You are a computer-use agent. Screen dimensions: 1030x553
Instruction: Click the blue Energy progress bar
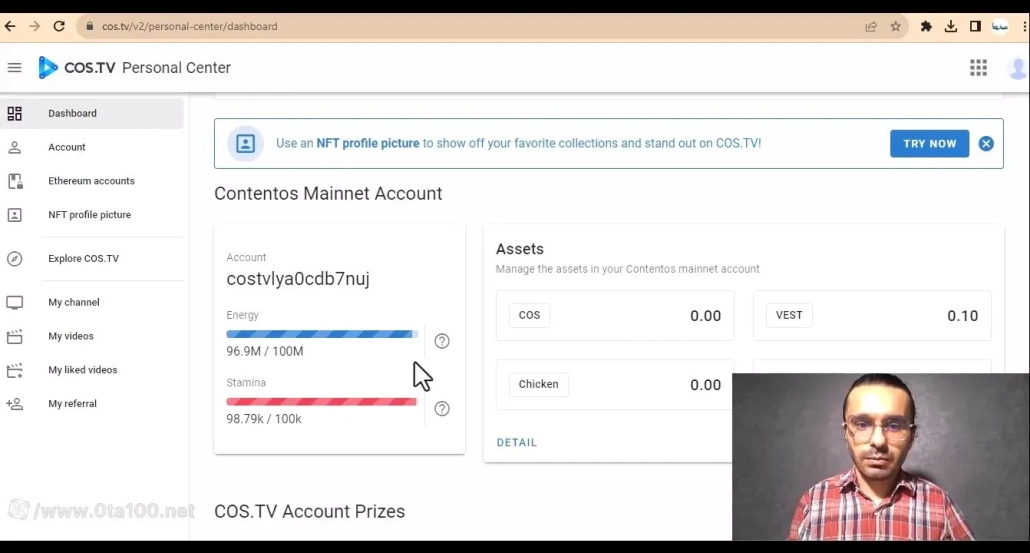click(321, 334)
